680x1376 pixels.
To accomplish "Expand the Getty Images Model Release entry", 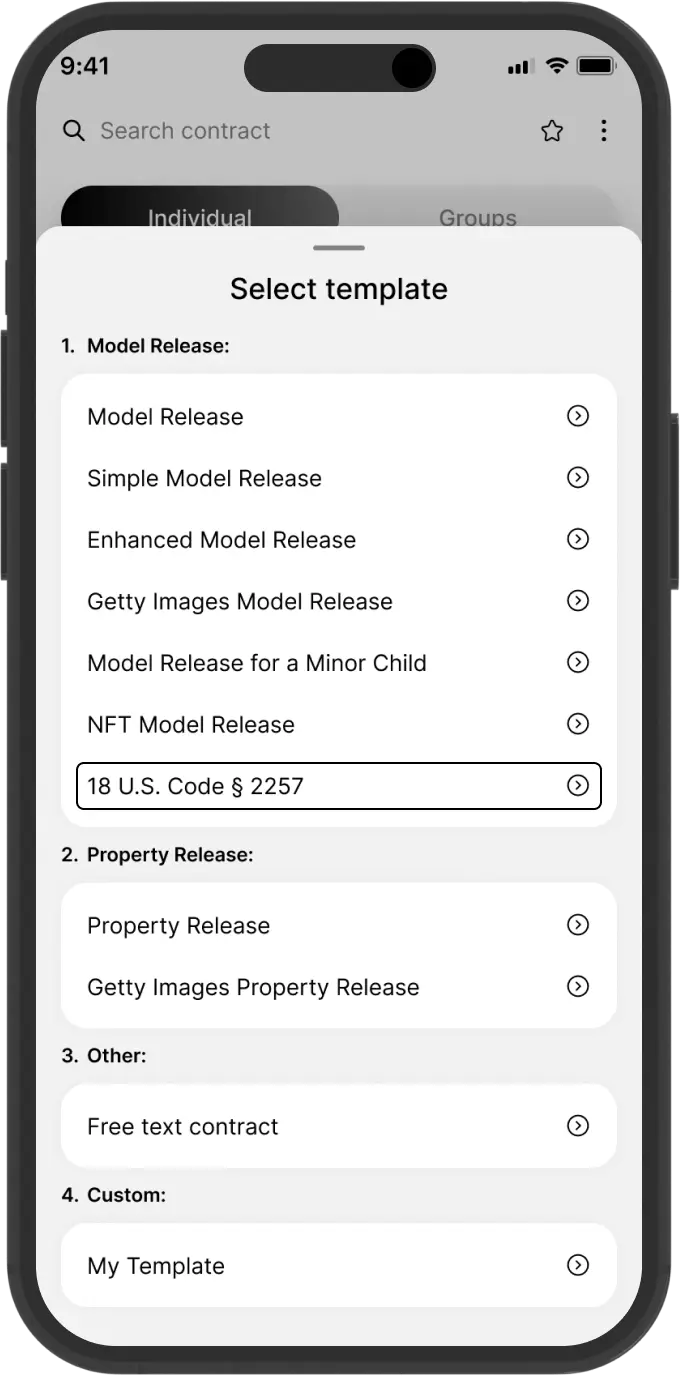I will 577,601.
